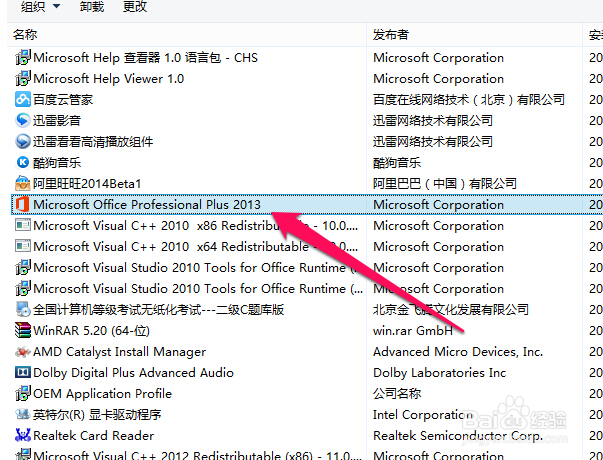603x460 pixels.
Task: Select AMD Catalyst Install Manager
Action: click(x=120, y=352)
